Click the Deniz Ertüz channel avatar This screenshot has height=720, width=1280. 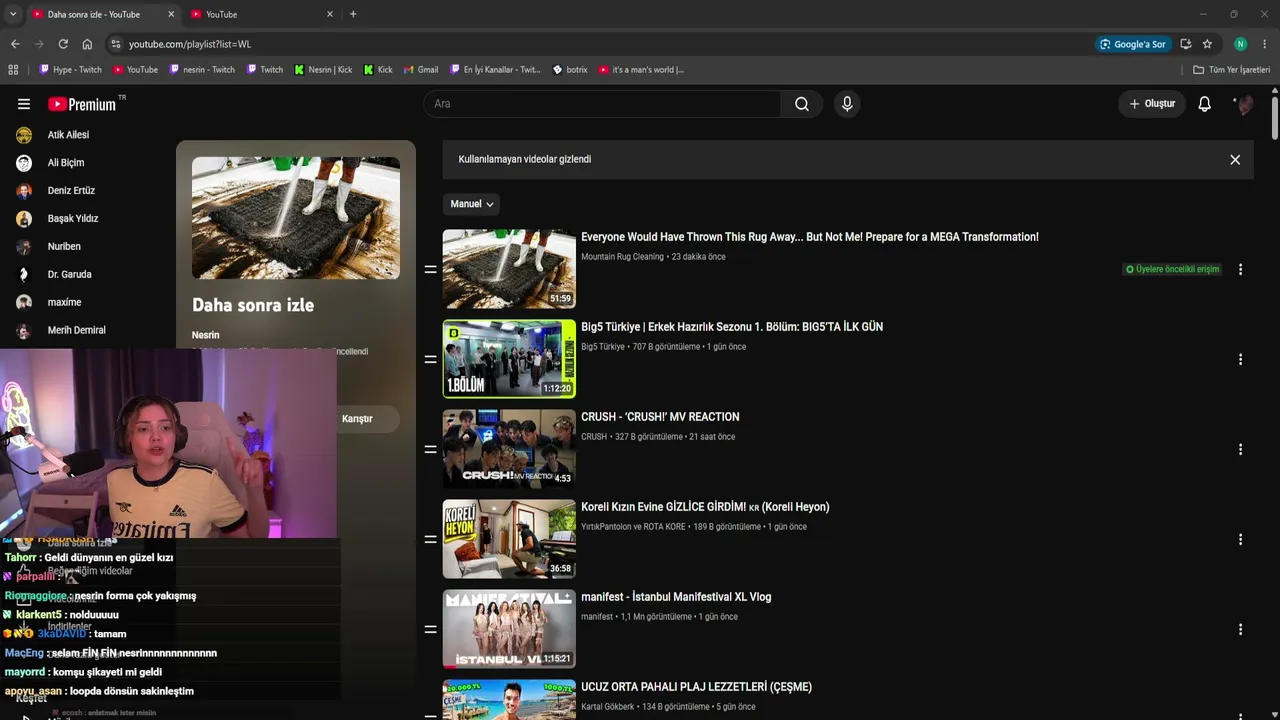coord(24,191)
